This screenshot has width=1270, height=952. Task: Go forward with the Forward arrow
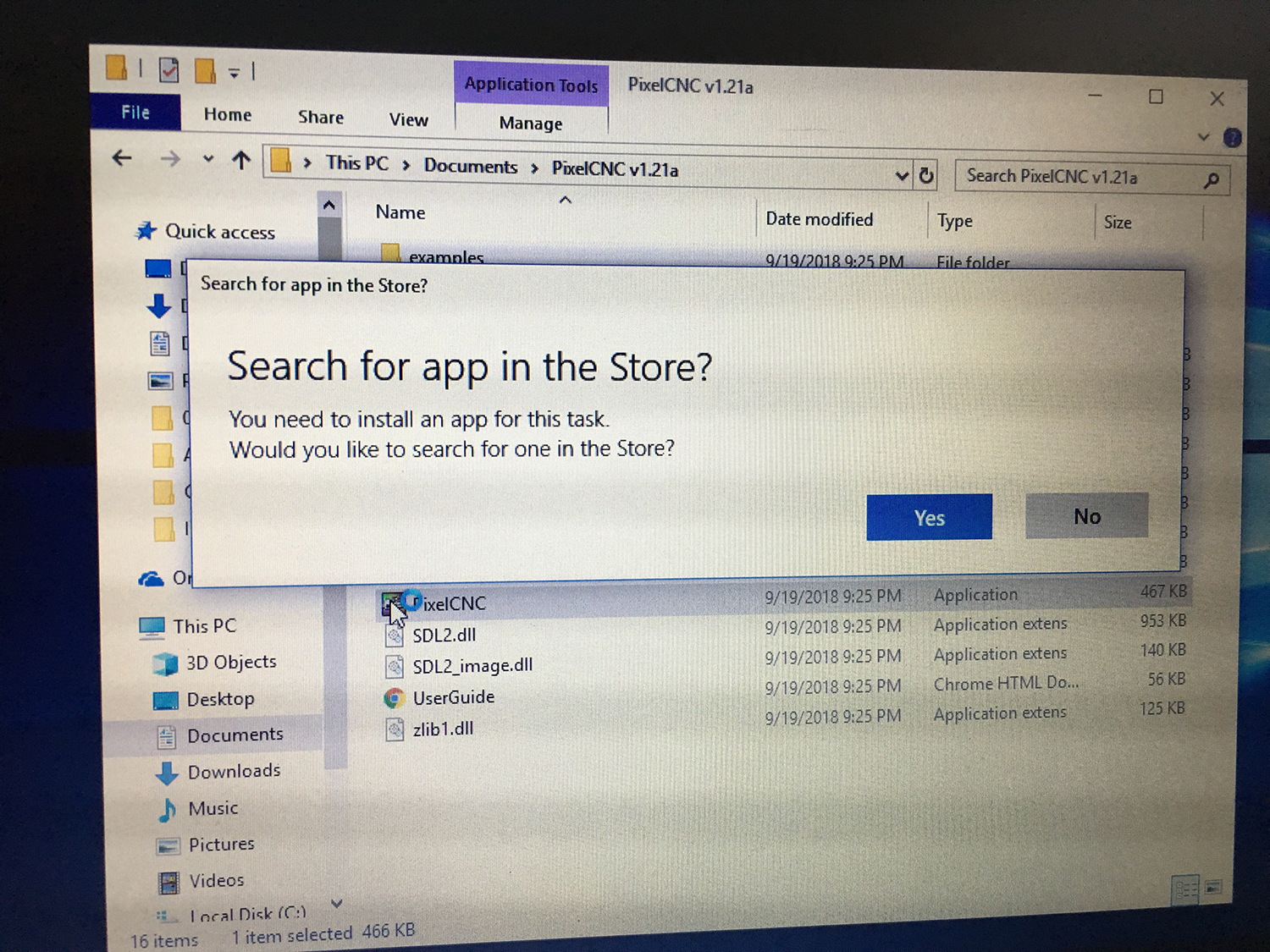click(170, 158)
